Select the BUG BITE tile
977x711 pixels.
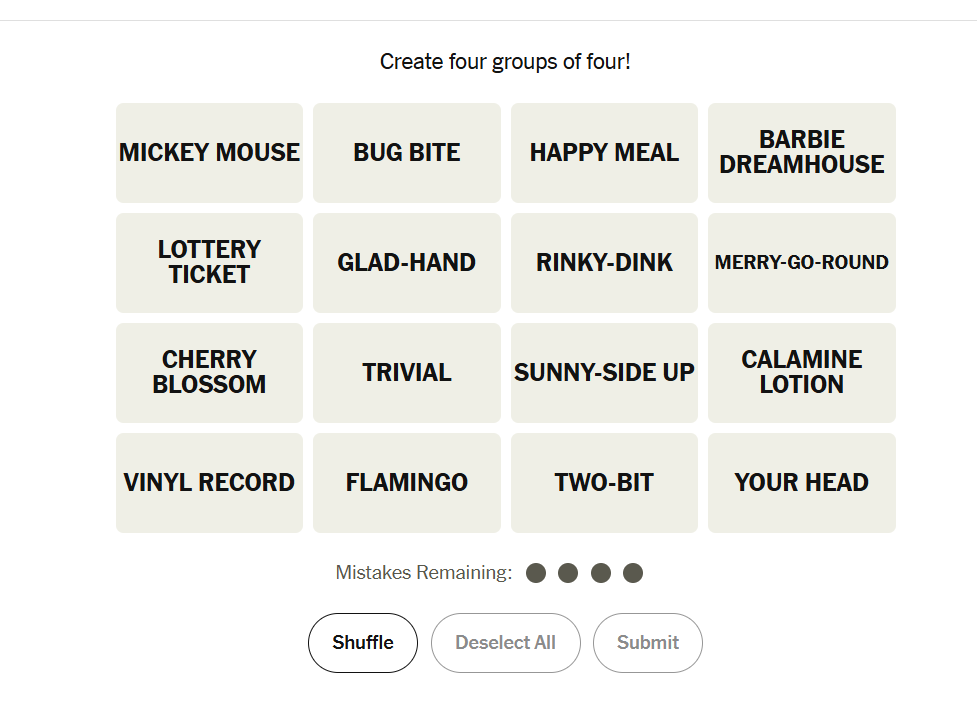click(x=406, y=153)
